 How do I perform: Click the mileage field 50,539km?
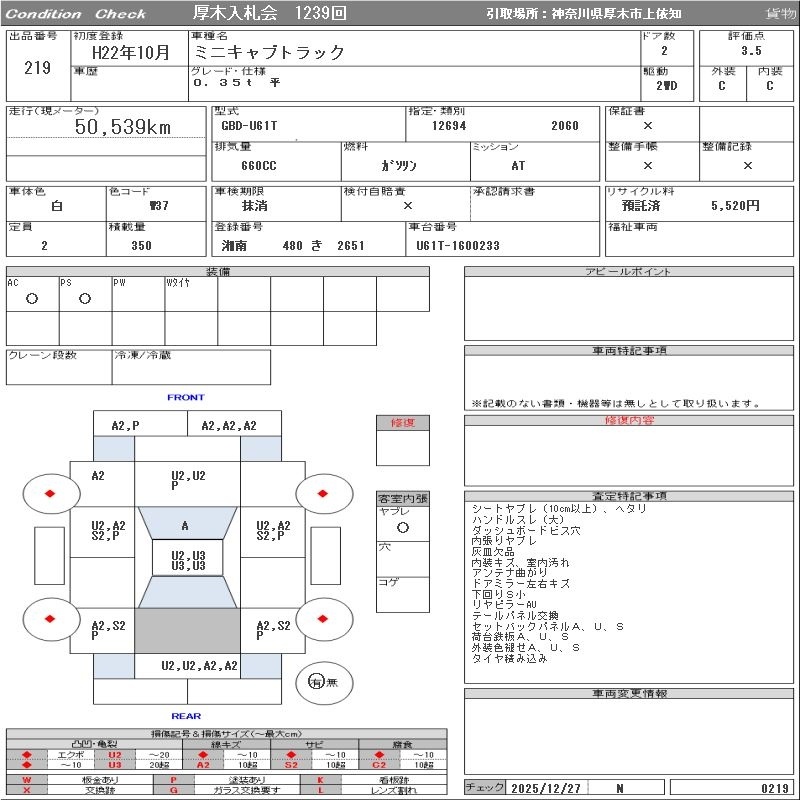123,127
